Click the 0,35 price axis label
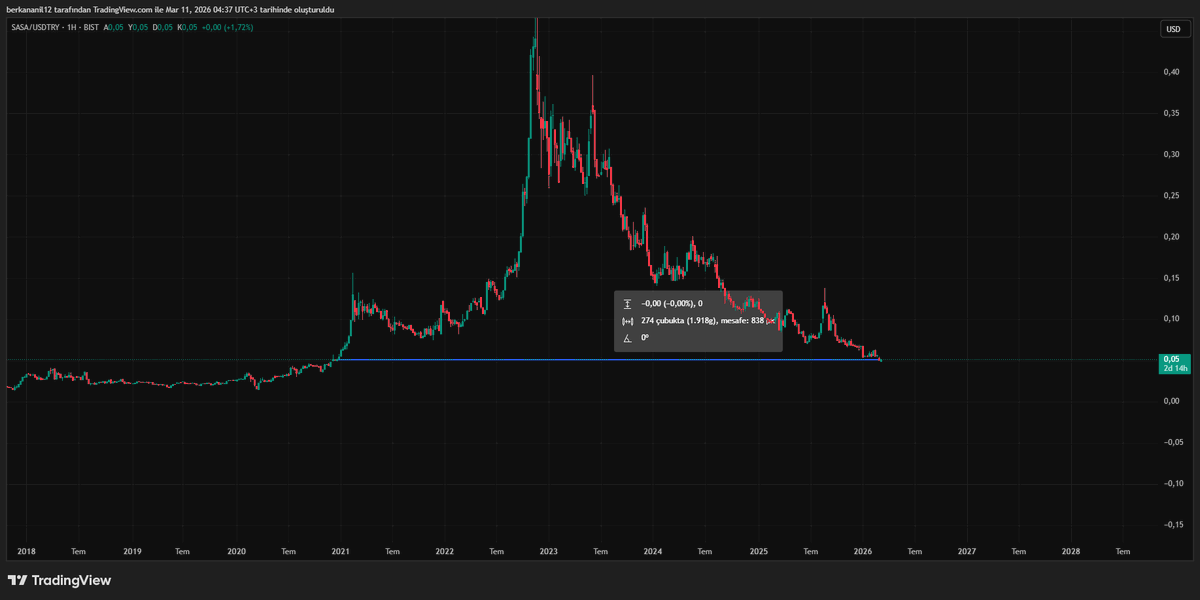The height and width of the screenshot is (600, 1200). click(1172, 113)
